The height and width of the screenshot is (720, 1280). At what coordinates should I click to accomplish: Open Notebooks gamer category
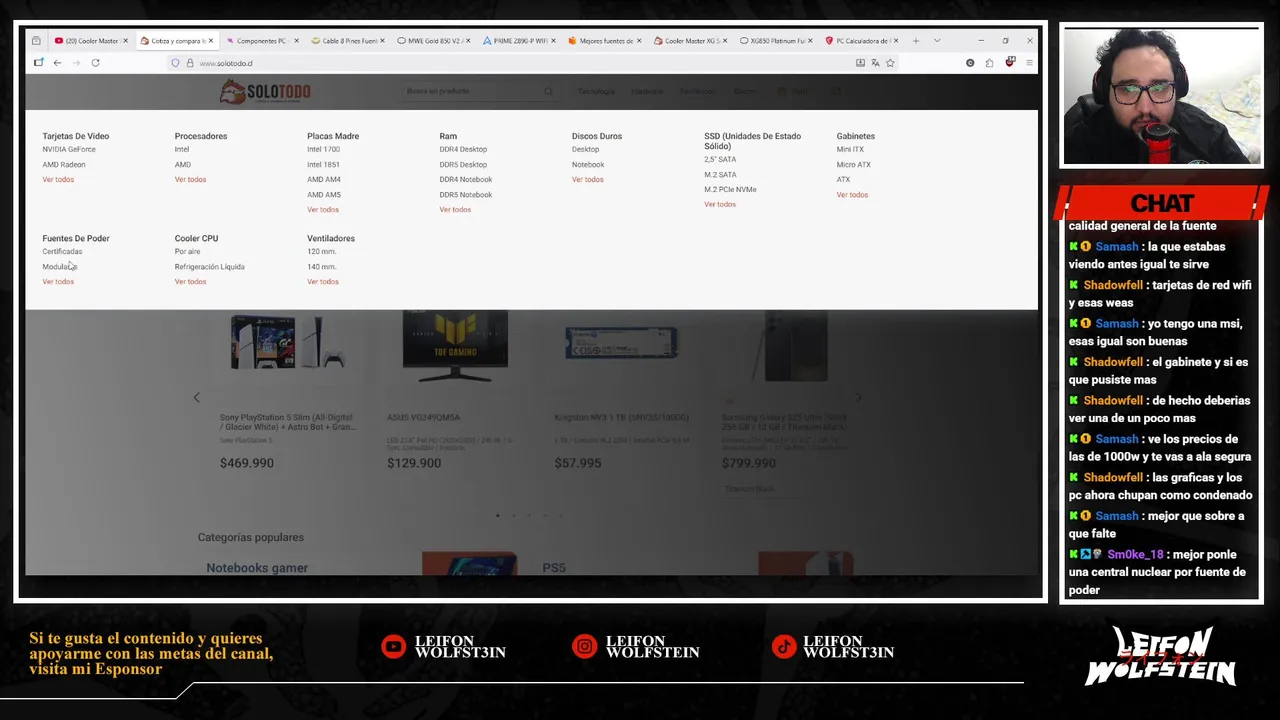(257, 568)
